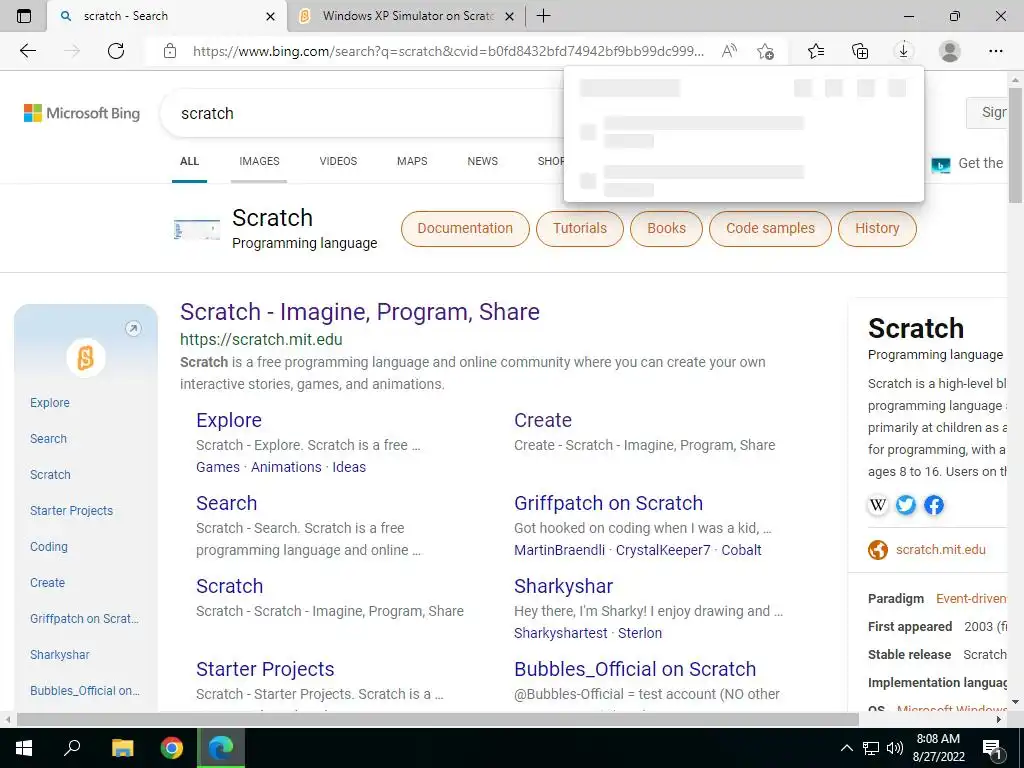Click the Tutorials pill button
1024x768 pixels.
click(x=580, y=229)
